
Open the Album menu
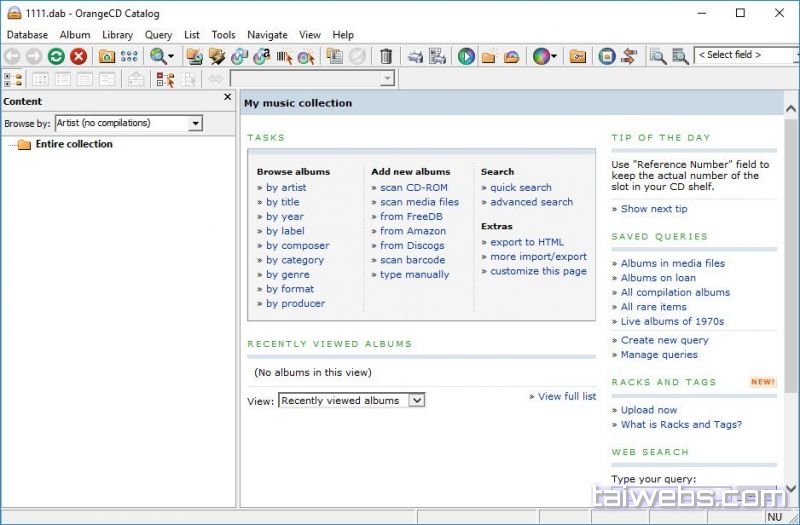click(75, 35)
